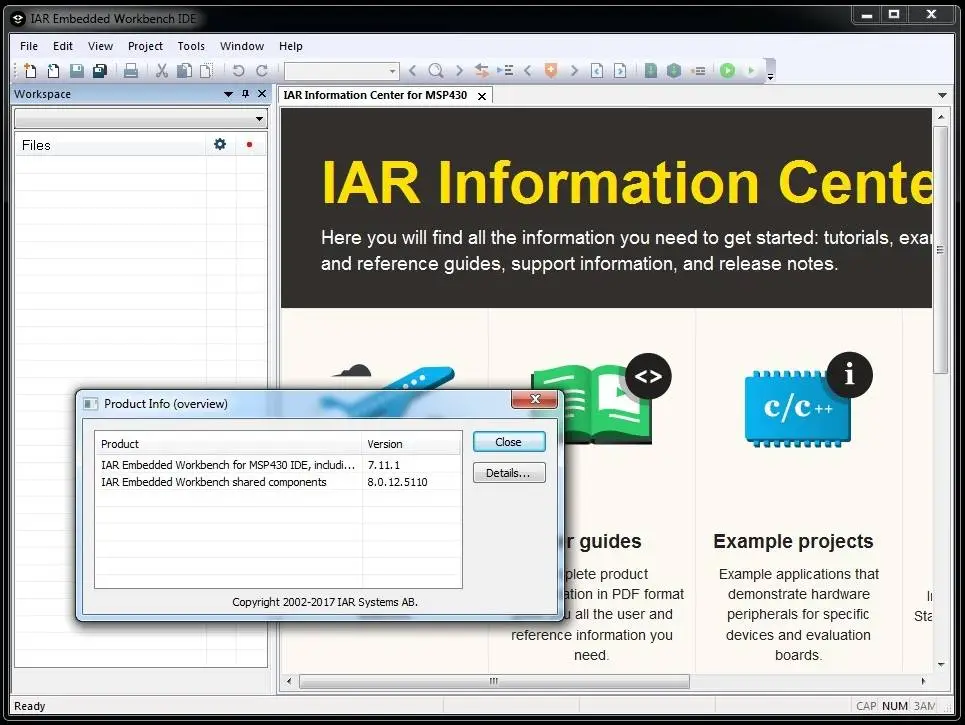Open the Workspace panel menu arrow
The width and height of the screenshot is (965, 725).
pos(228,94)
